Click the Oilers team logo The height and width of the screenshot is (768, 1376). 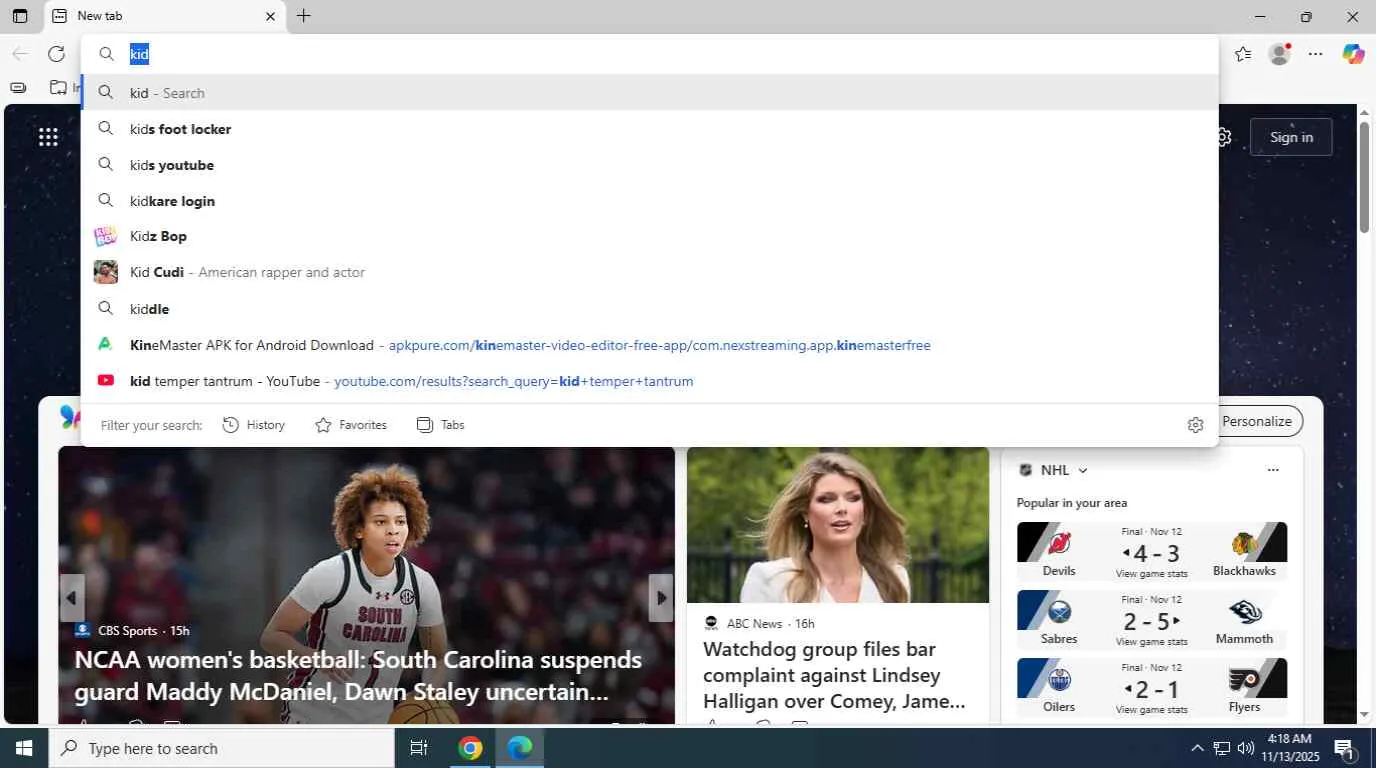(1059, 680)
